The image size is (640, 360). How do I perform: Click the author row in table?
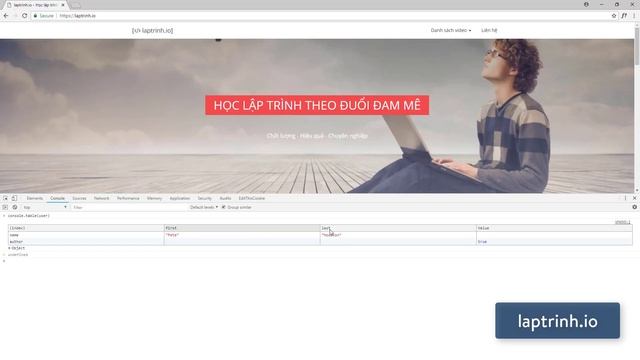(x=320, y=242)
